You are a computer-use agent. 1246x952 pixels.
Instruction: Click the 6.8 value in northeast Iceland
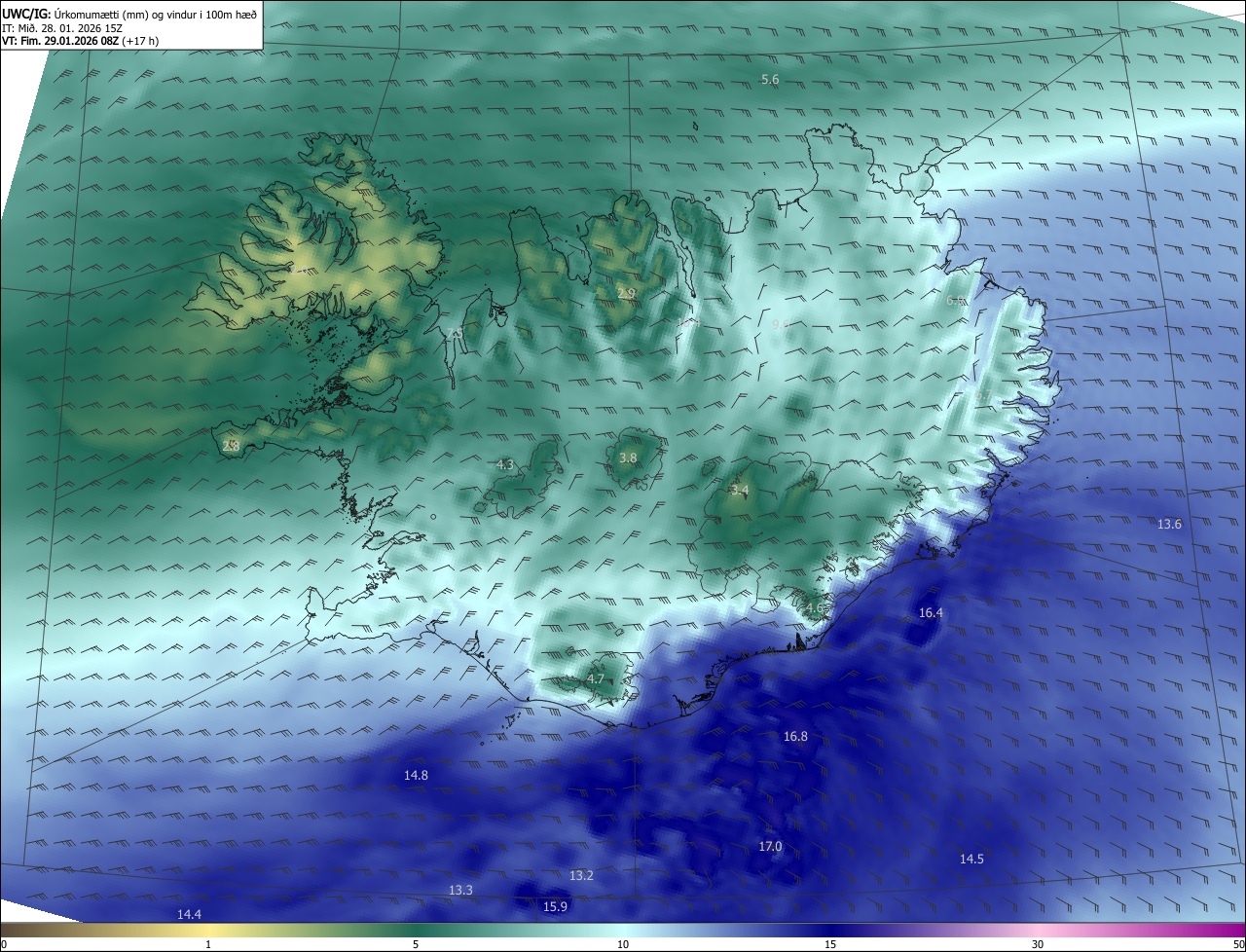coord(956,301)
